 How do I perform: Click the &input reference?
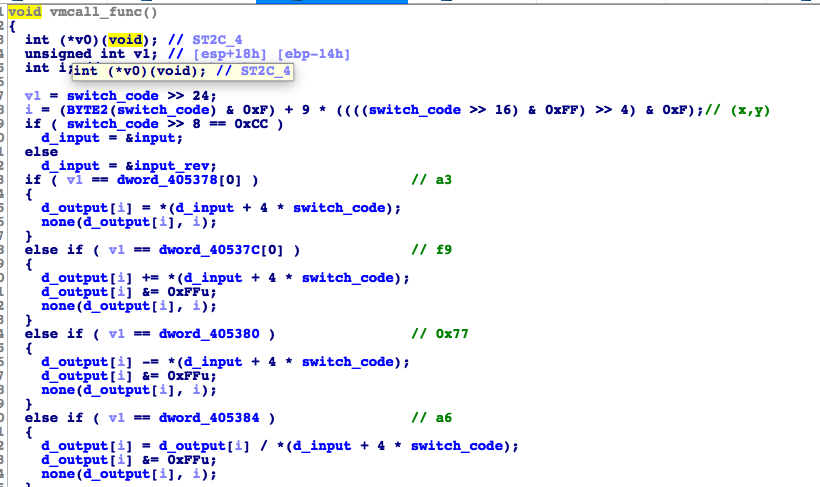151,138
